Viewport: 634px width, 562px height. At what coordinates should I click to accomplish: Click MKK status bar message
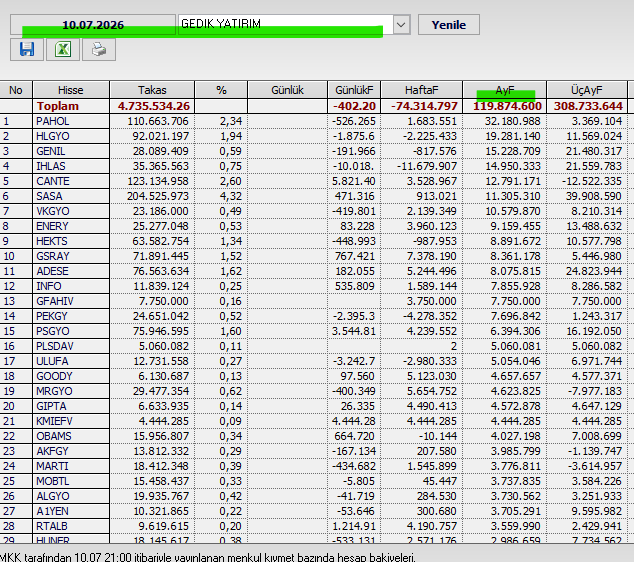[207, 557]
